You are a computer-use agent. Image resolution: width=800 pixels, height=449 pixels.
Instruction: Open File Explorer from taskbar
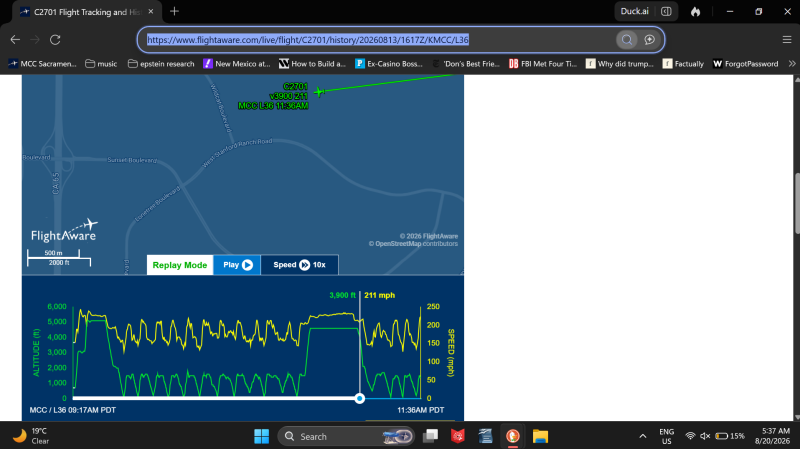(540, 436)
